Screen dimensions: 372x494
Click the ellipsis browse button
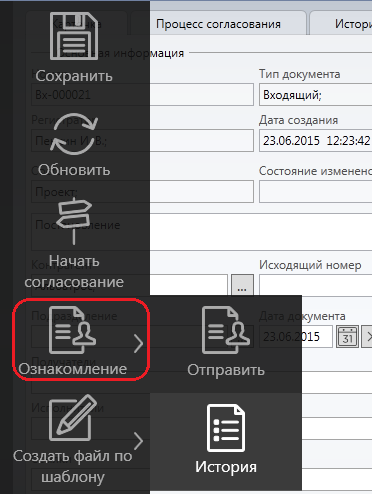point(242,285)
